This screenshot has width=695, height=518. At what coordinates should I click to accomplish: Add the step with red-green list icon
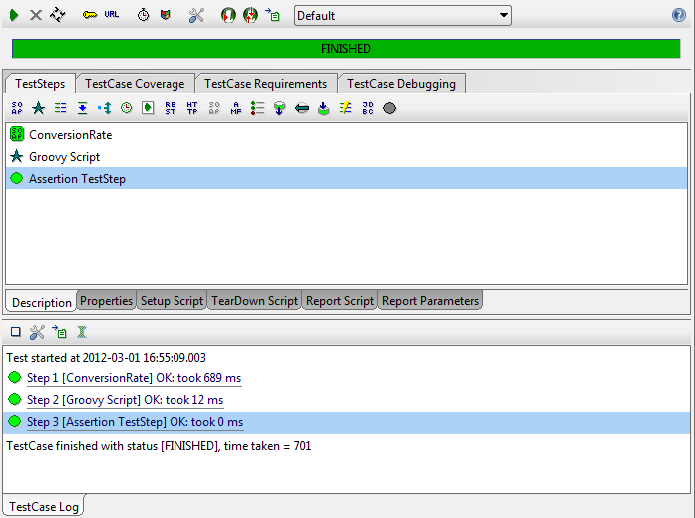tap(258, 108)
